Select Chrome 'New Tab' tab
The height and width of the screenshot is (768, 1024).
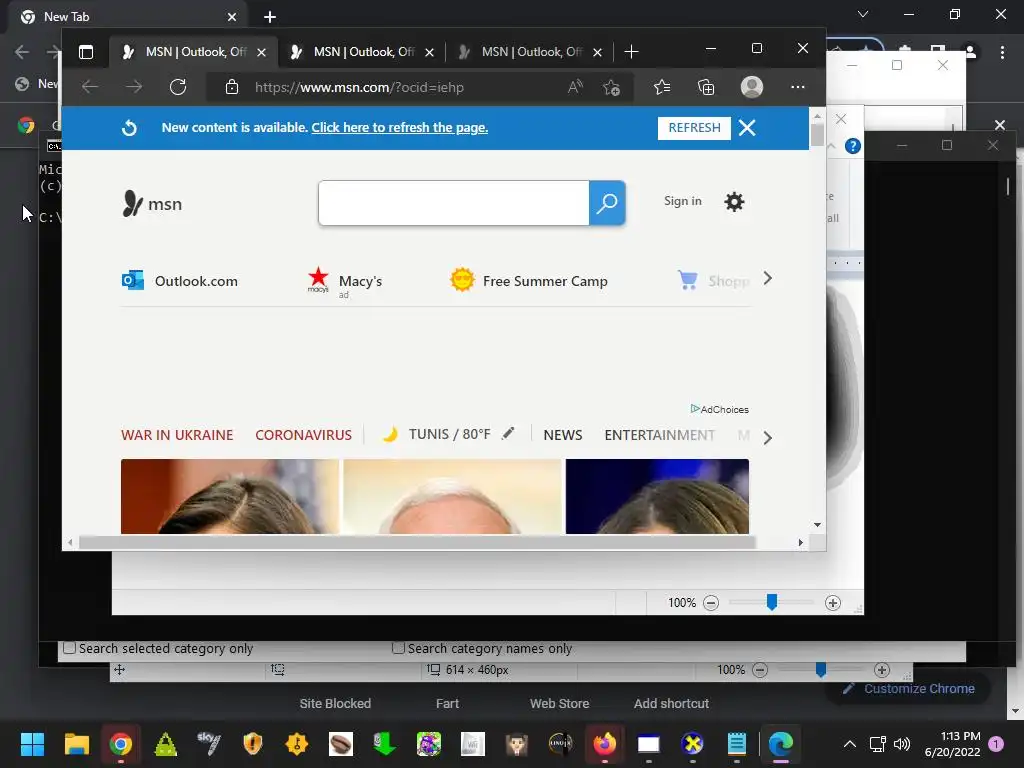(129, 17)
